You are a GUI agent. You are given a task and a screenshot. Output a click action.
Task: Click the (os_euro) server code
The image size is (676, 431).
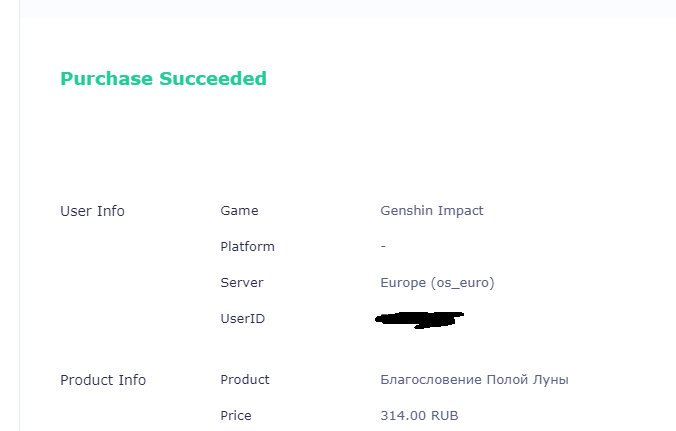(462, 283)
